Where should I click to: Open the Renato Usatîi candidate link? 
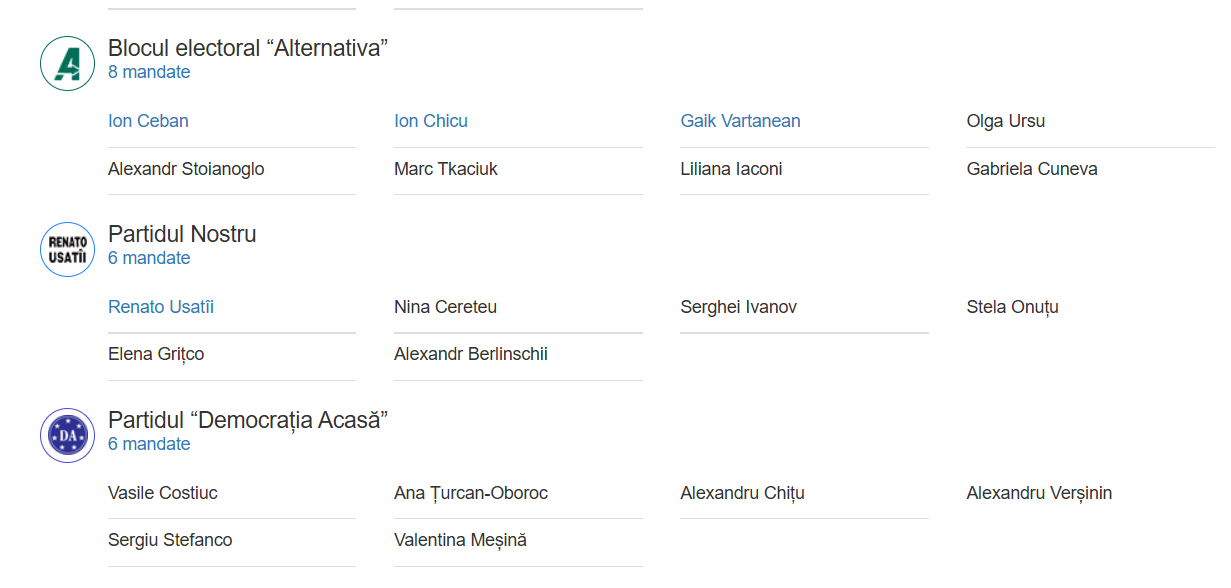(x=161, y=307)
